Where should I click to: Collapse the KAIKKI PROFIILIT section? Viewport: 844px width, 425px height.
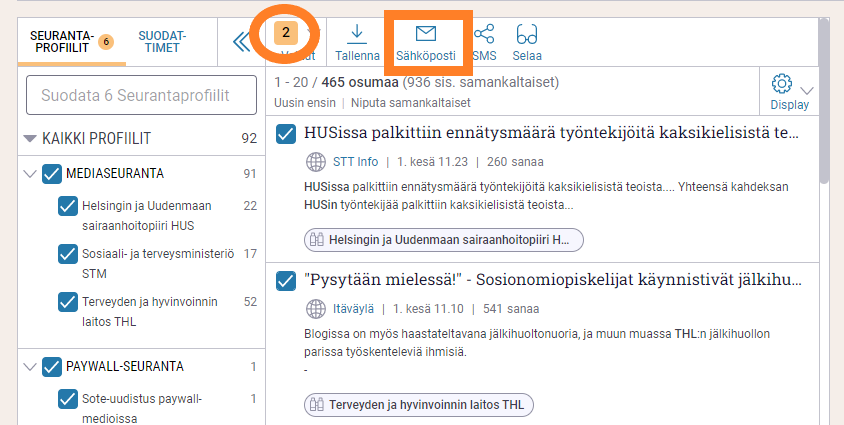point(31,138)
